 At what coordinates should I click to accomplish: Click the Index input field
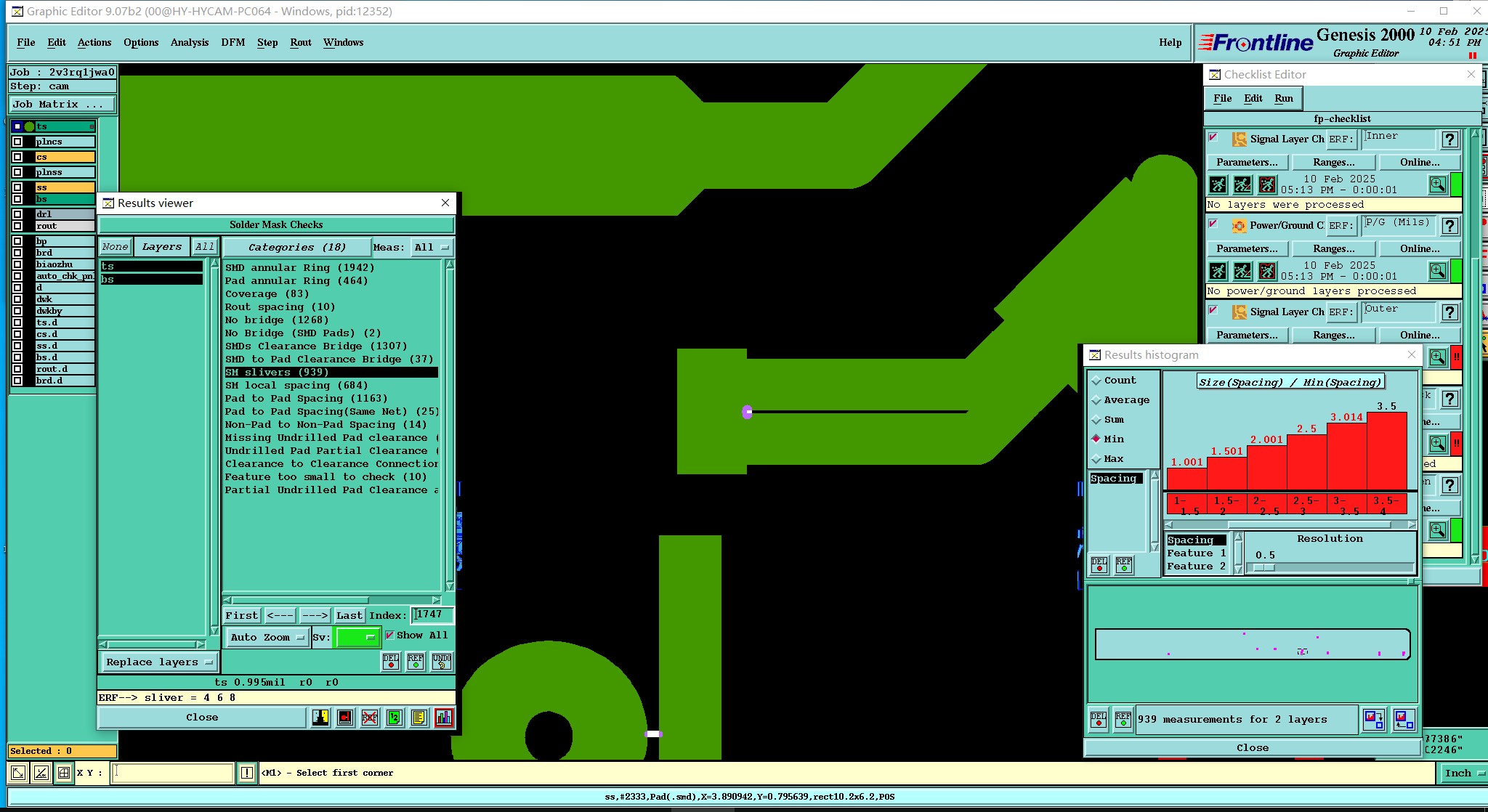[432, 614]
